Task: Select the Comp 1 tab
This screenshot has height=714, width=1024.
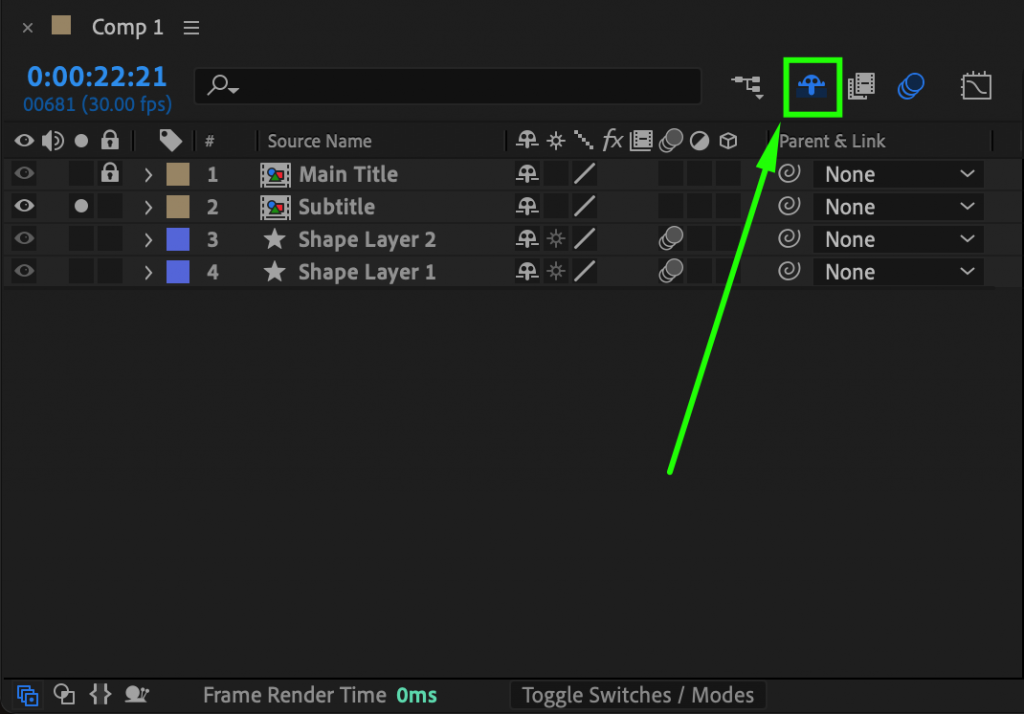Action: click(127, 27)
